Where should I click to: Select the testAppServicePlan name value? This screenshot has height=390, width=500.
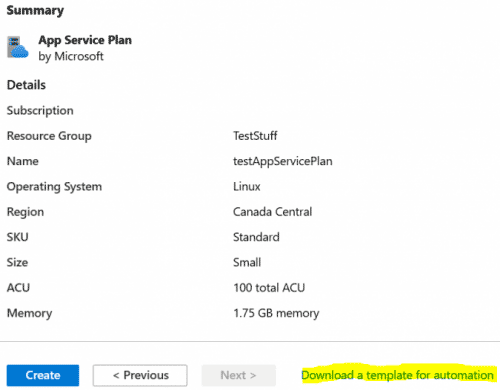[x=283, y=161]
